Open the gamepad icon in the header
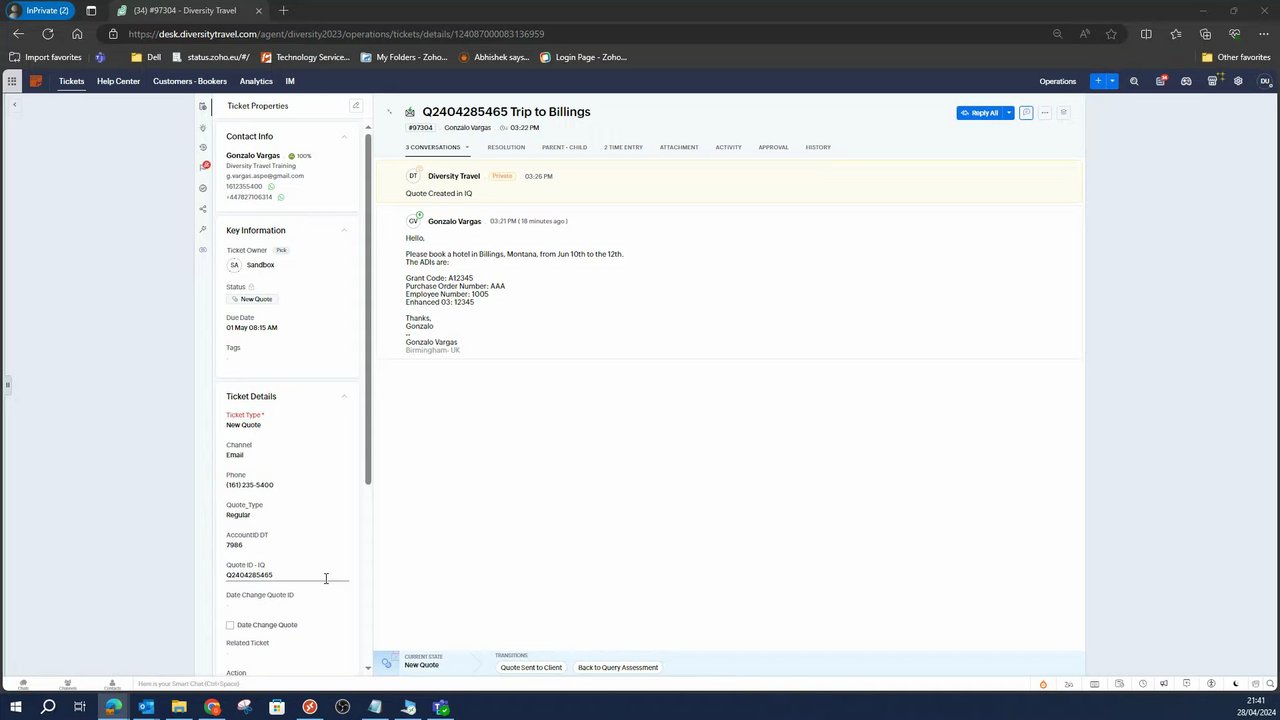1280x720 pixels. click(1186, 81)
